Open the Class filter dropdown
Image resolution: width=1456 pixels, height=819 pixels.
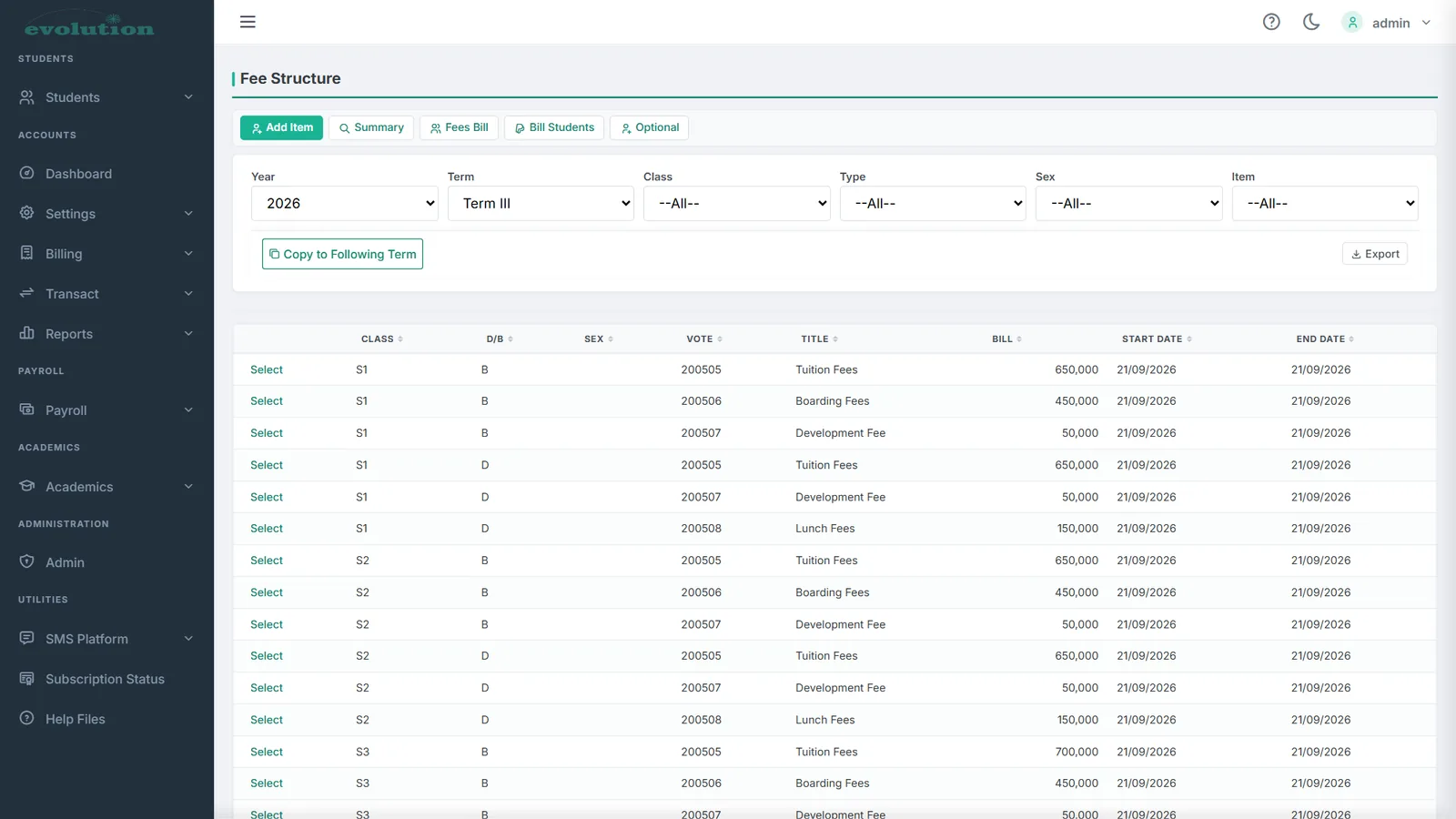(x=737, y=204)
